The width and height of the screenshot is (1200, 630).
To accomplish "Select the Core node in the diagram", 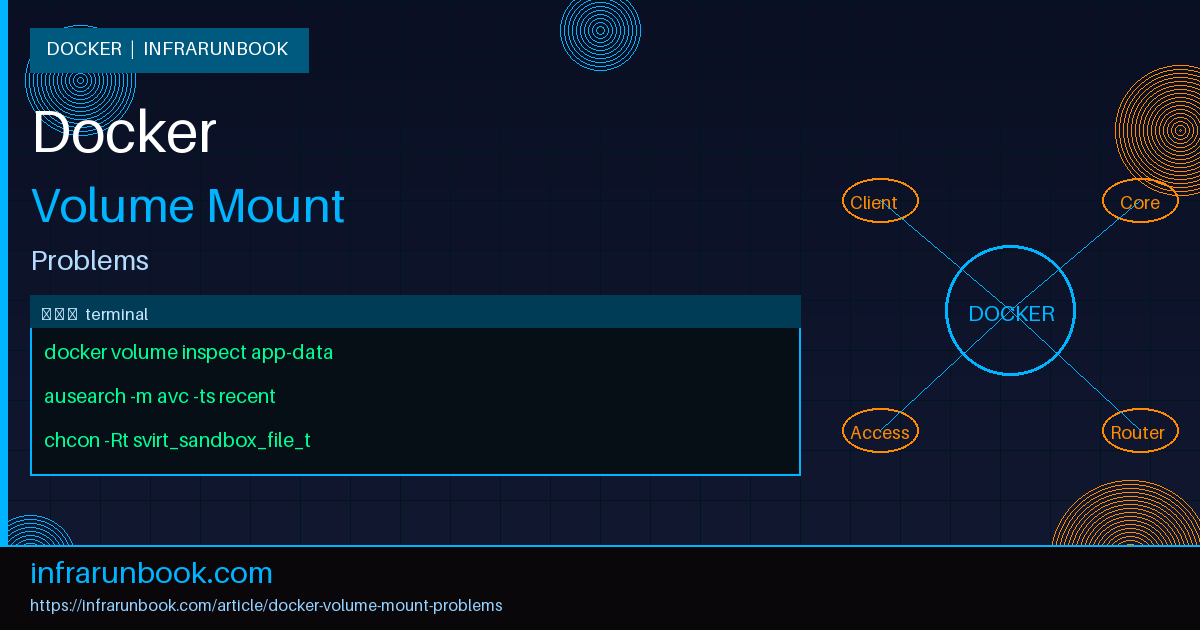I will [1139, 201].
